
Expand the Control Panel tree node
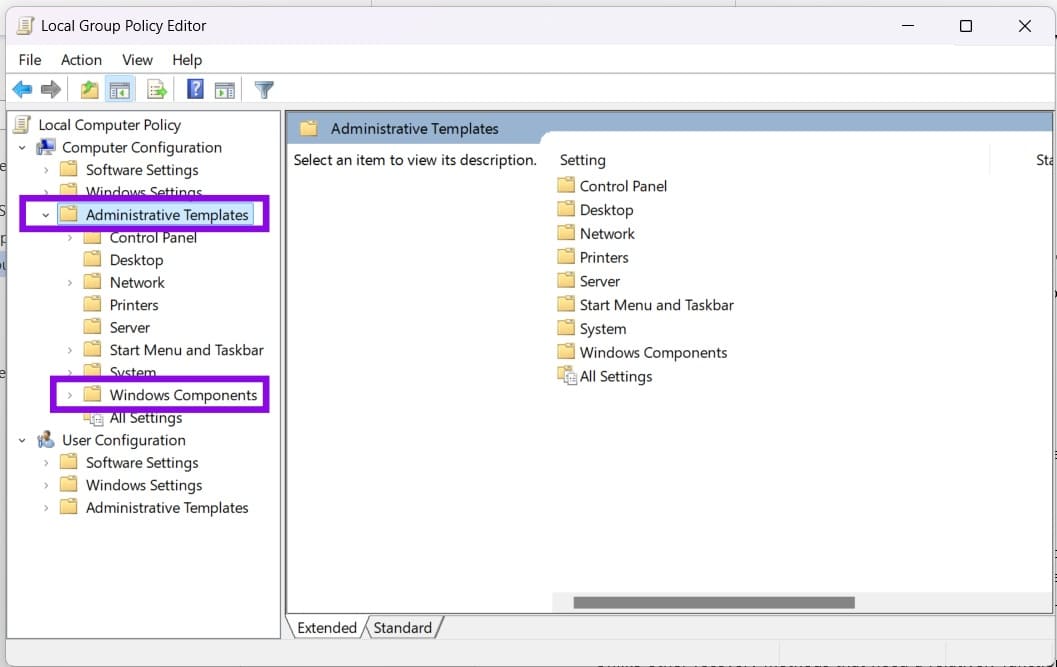69,237
